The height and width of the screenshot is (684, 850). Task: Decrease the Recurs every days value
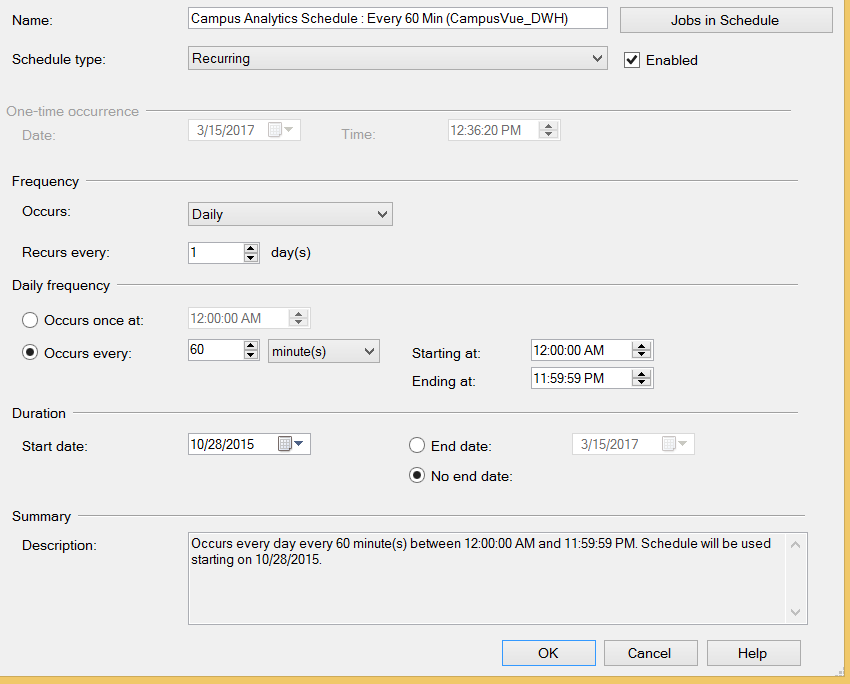[251, 258]
